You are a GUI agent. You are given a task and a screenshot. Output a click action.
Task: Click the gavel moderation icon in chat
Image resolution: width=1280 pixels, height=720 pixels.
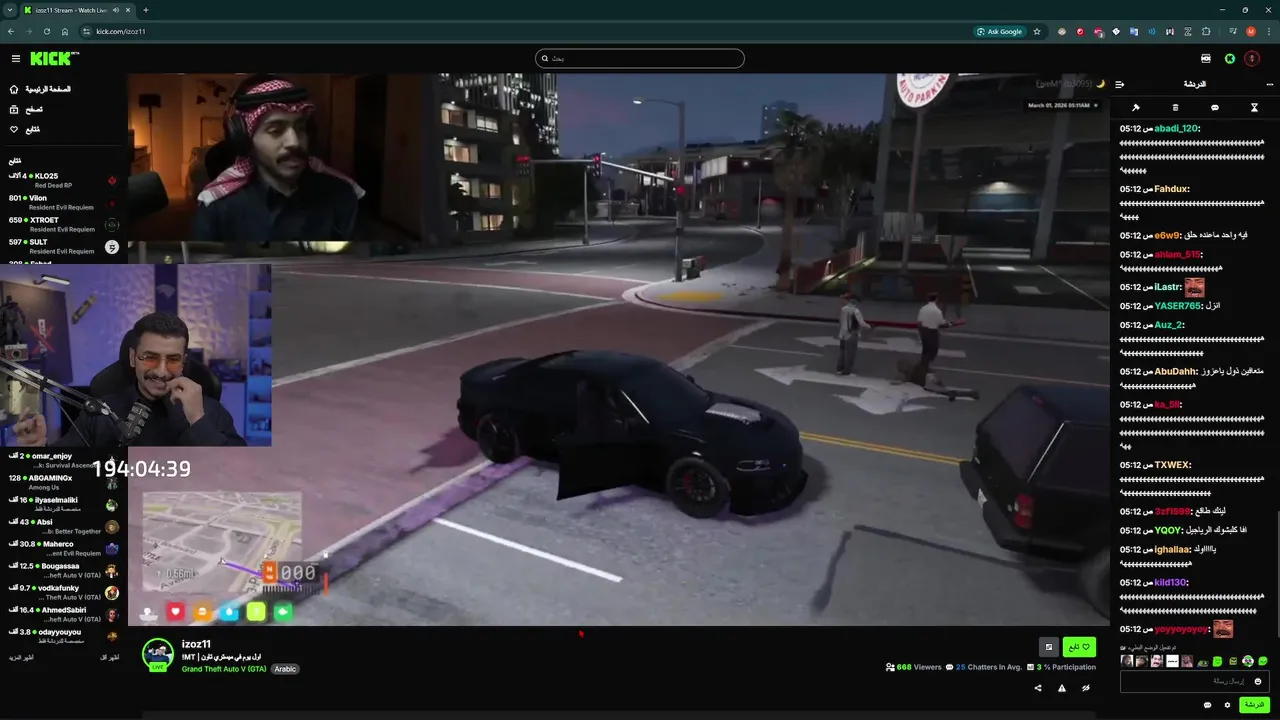coord(1136,108)
